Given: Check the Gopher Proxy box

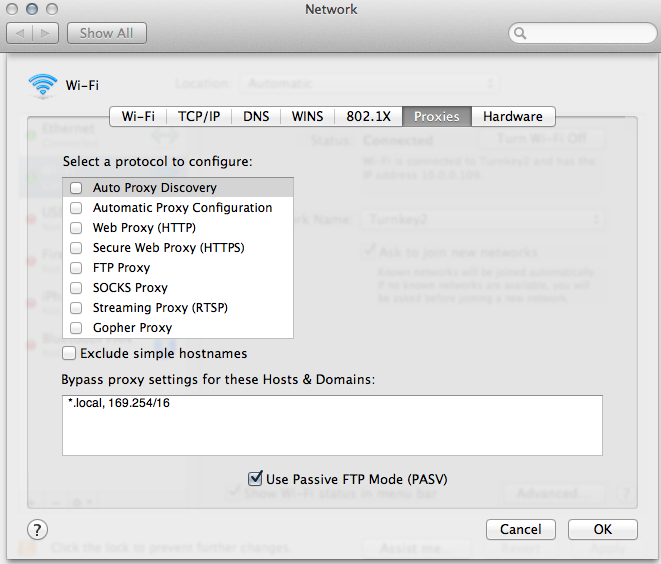Looking at the screenshot, I should [76, 328].
